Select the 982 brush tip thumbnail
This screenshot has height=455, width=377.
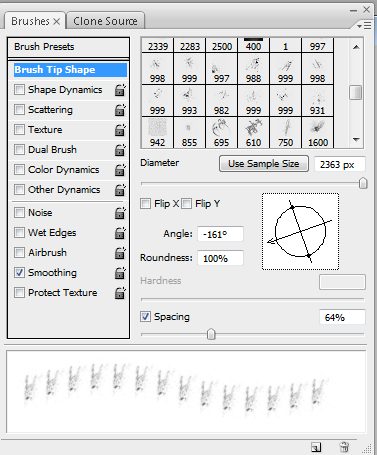(221, 101)
